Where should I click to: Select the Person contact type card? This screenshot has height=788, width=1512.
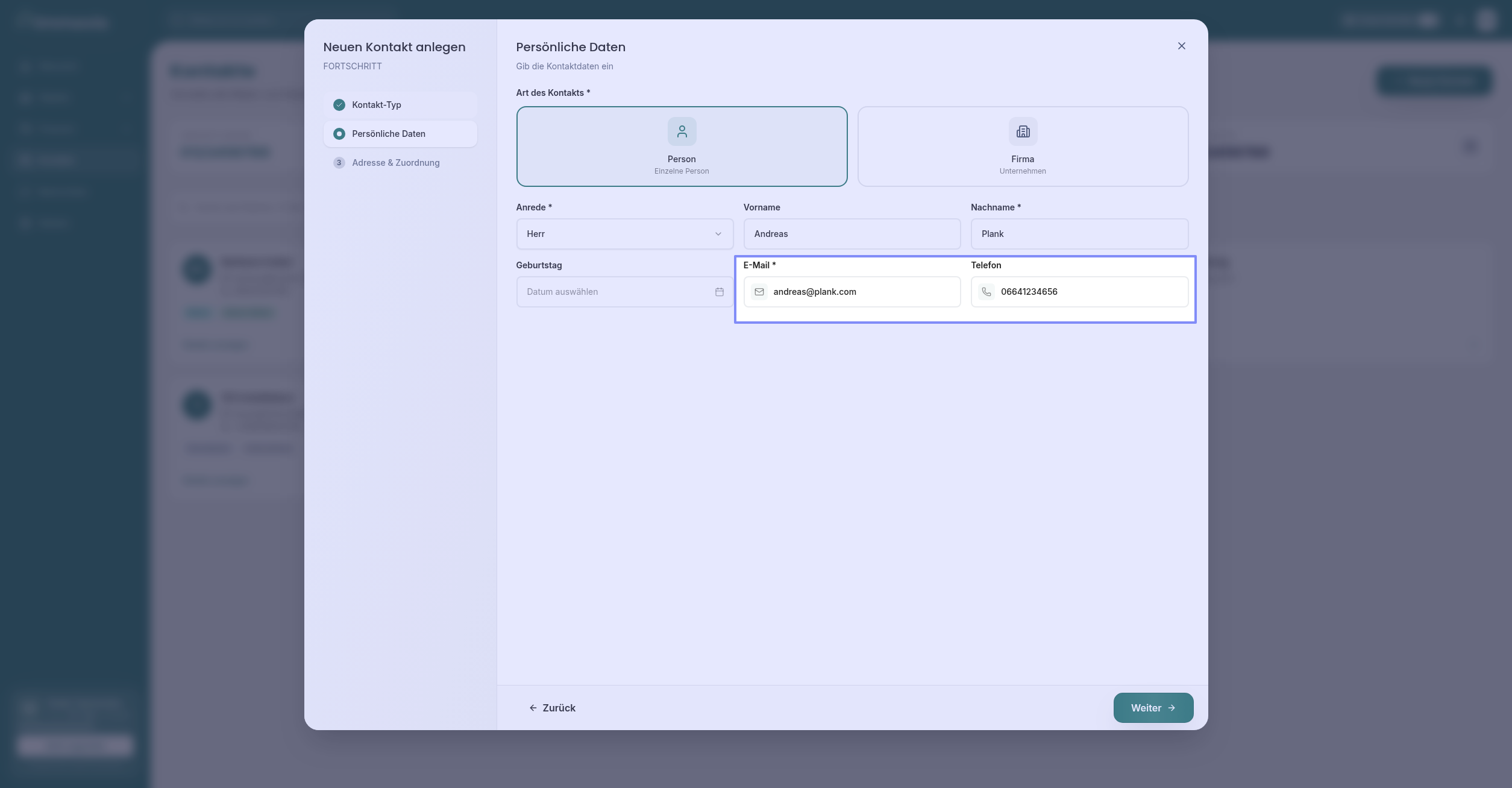tap(682, 147)
